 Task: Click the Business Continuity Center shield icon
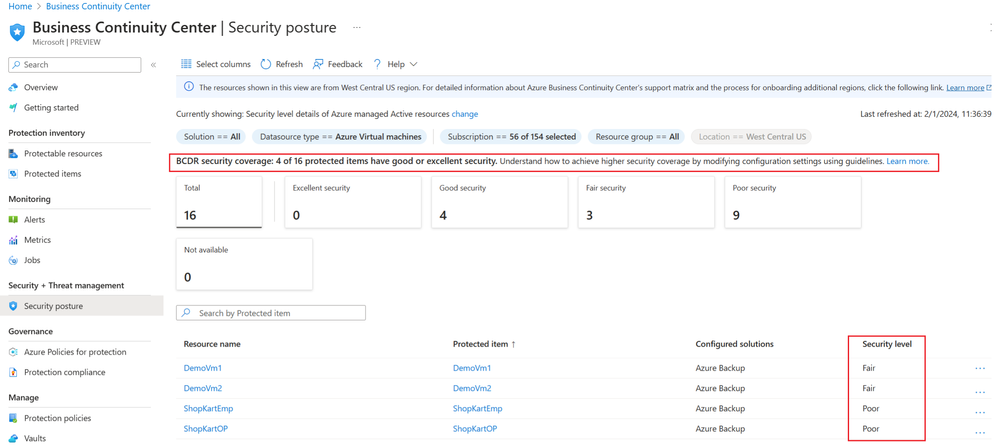pos(17,32)
